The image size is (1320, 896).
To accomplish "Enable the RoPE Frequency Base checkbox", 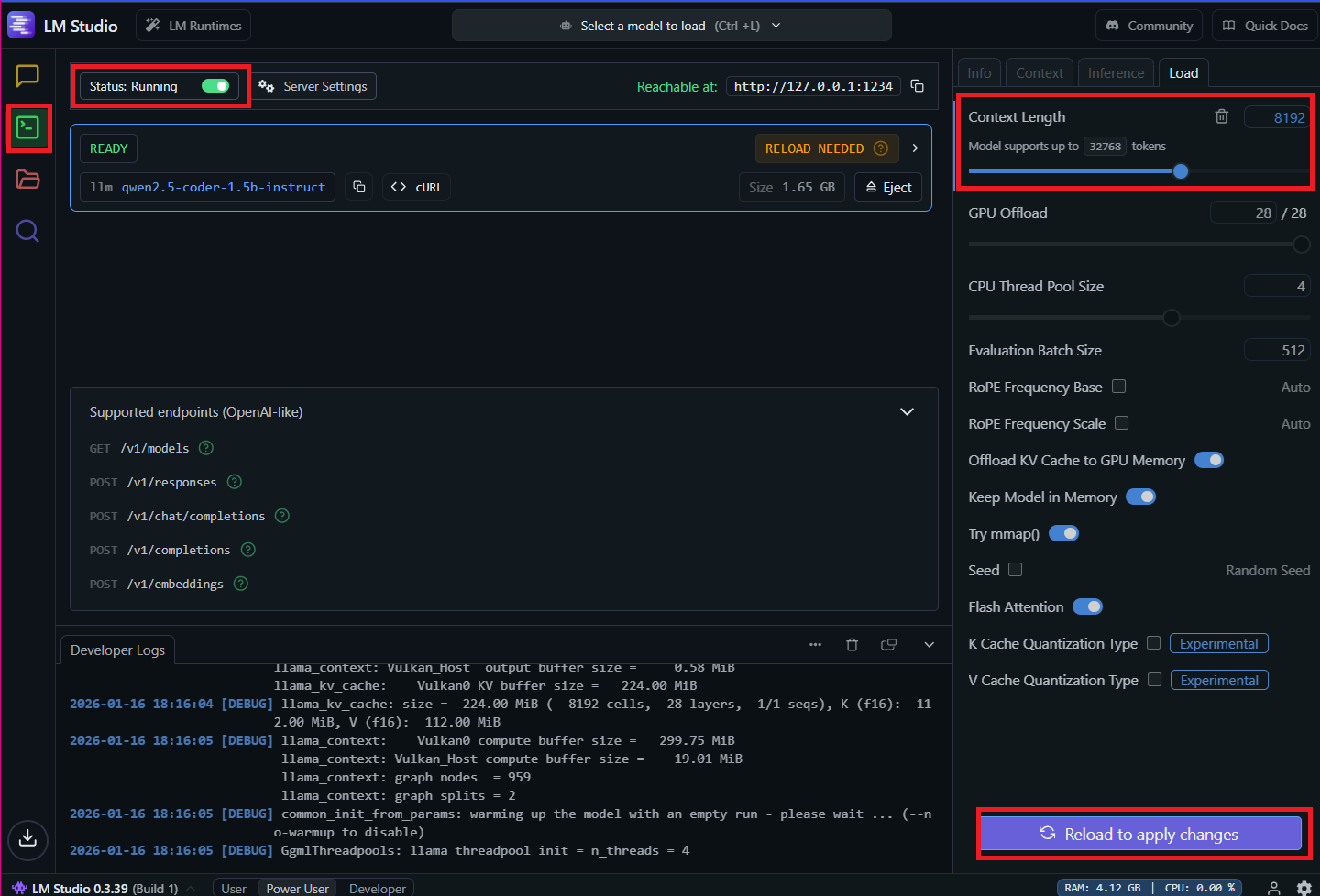I will click(1118, 387).
